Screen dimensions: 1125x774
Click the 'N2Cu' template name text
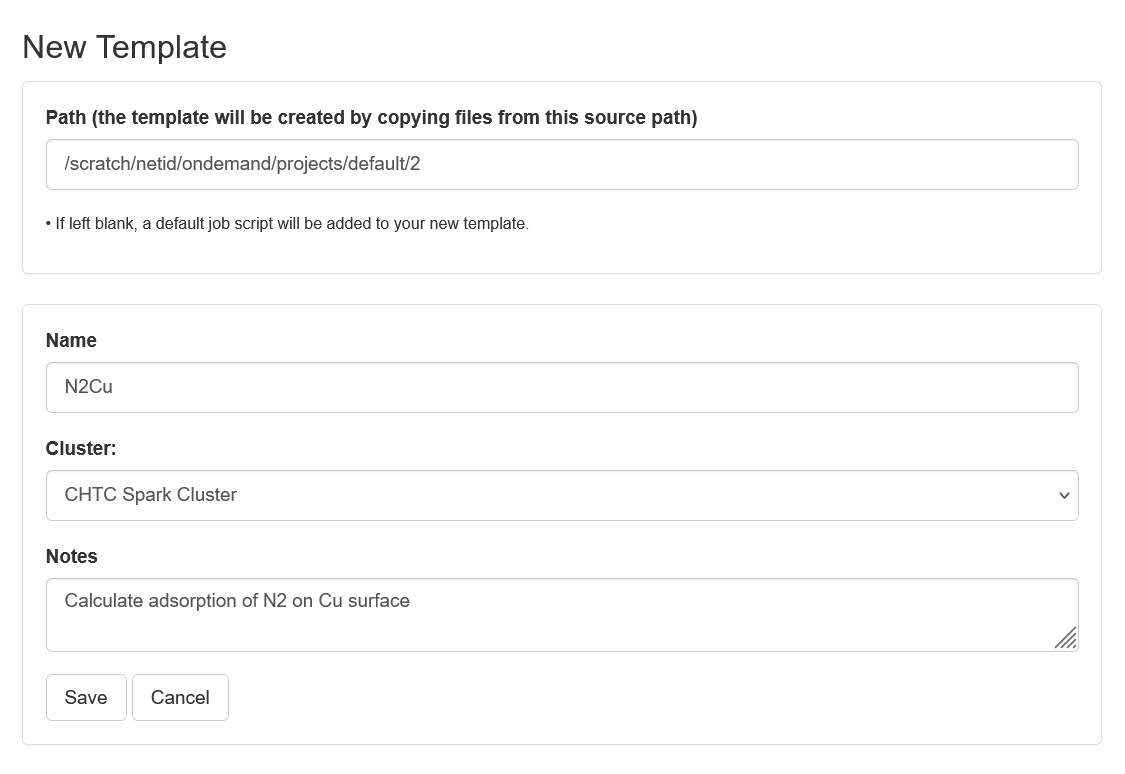[x=89, y=387]
